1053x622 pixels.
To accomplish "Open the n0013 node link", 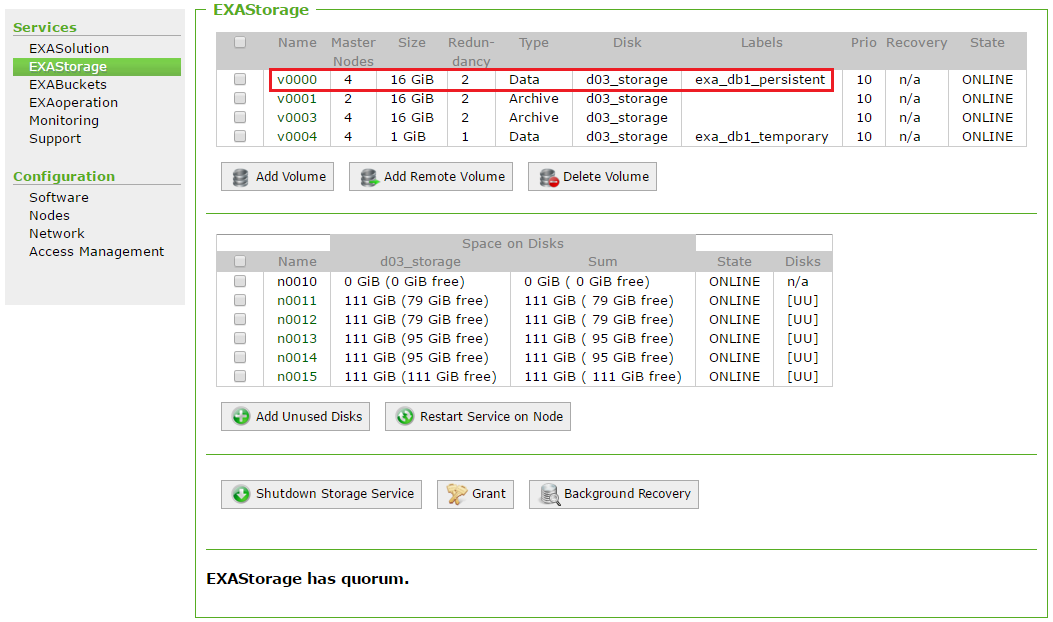I will [297, 339].
